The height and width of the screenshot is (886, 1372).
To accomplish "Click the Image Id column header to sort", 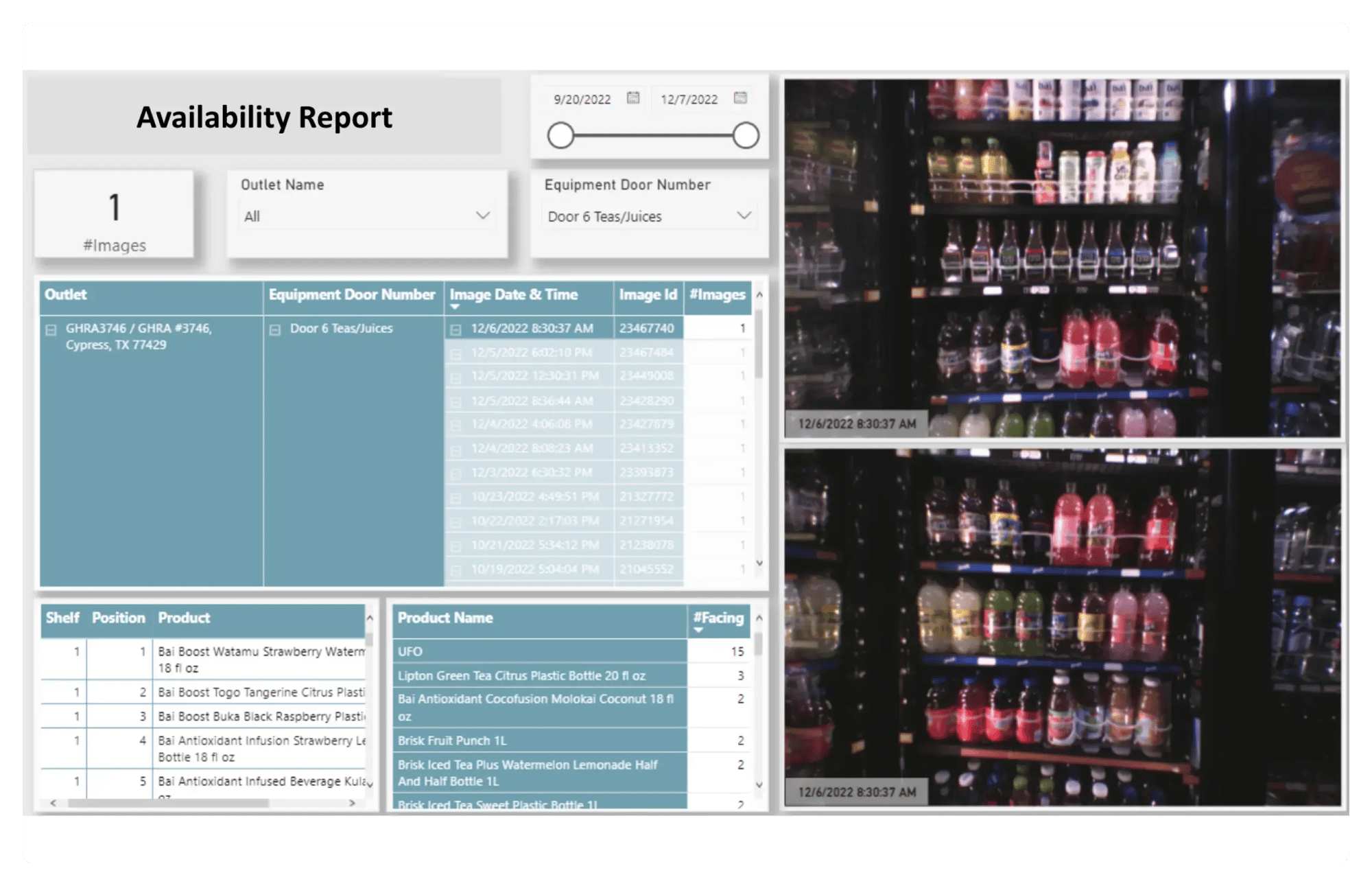I will [648, 295].
